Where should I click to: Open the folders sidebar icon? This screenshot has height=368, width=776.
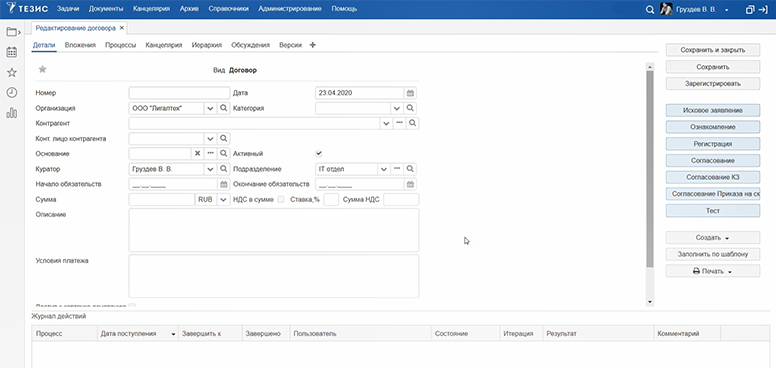click(x=12, y=33)
